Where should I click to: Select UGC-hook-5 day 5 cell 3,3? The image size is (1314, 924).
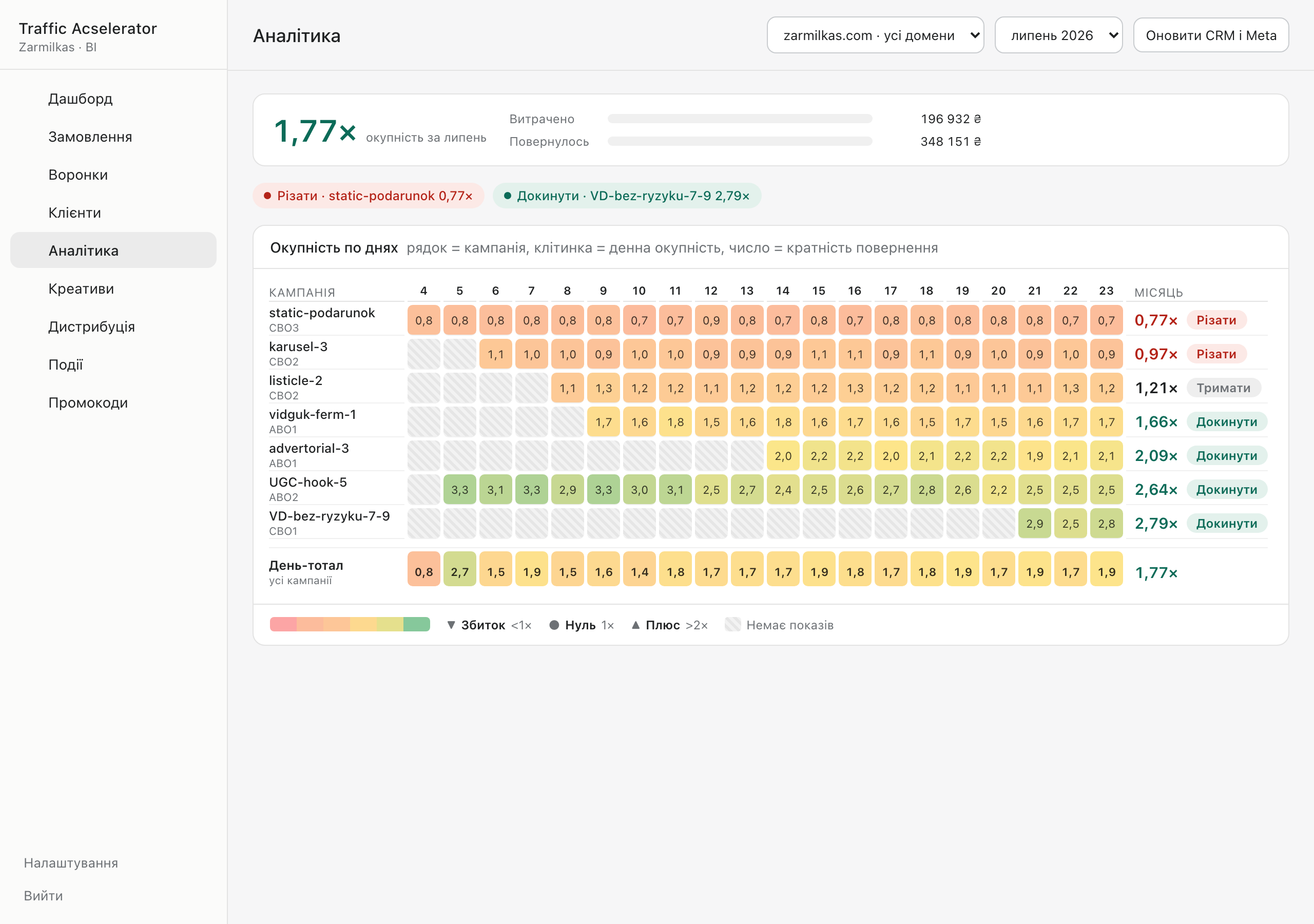(459, 490)
